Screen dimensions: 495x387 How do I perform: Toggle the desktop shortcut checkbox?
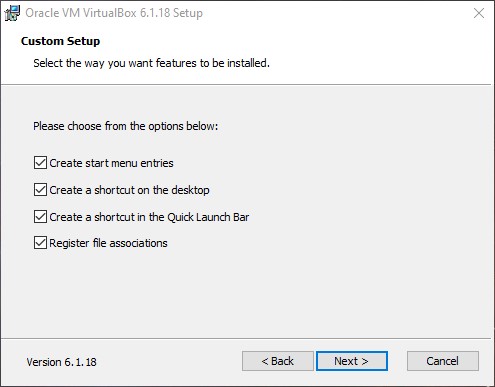click(40, 190)
